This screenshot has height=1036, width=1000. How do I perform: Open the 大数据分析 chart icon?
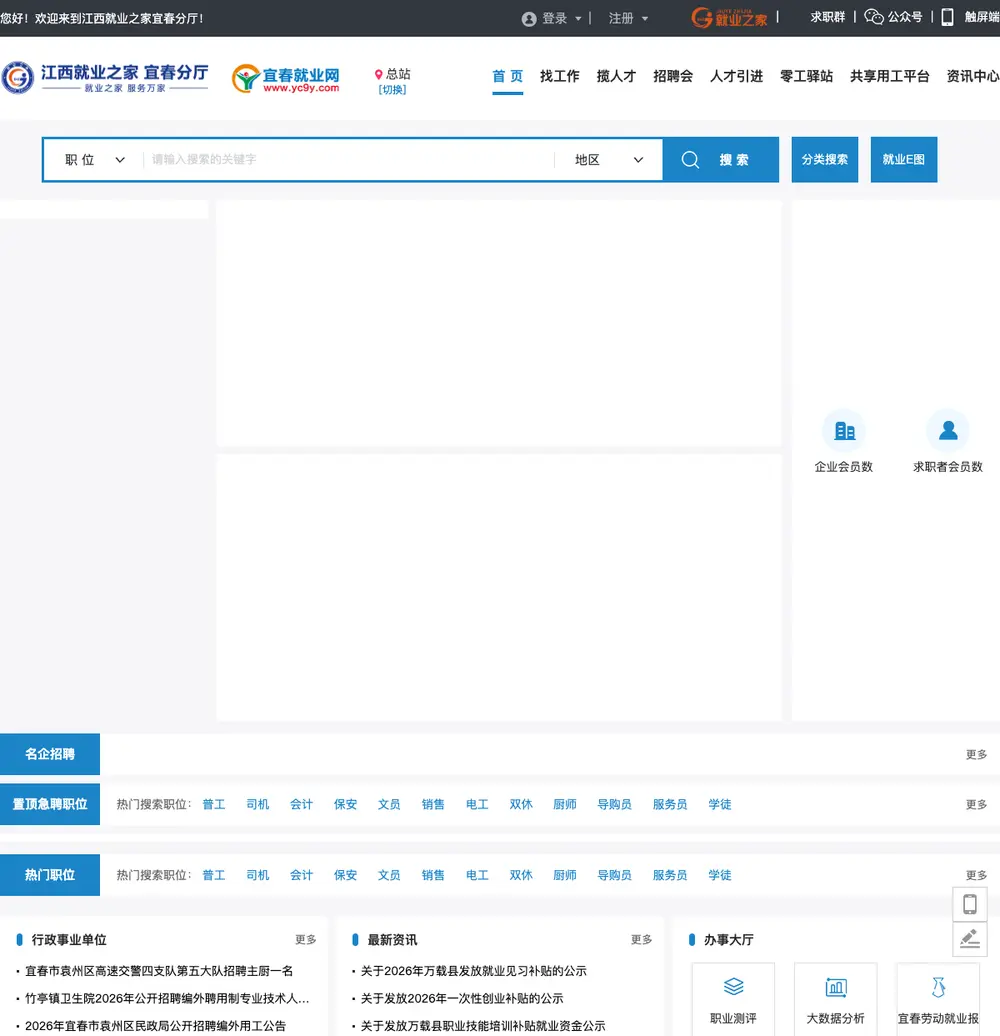click(836, 987)
